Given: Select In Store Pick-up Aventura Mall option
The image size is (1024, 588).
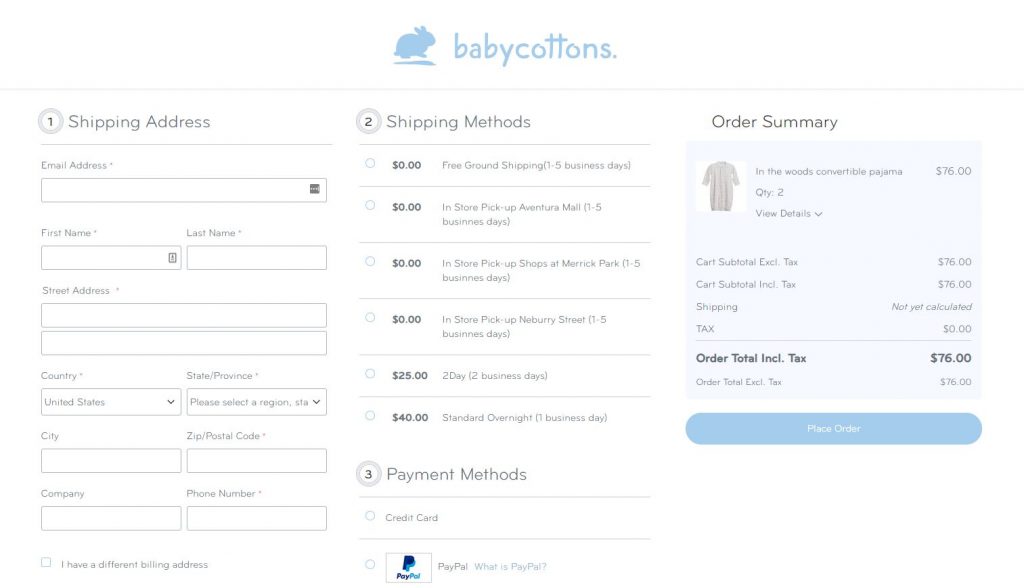Looking at the screenshot, I should 370,205.
